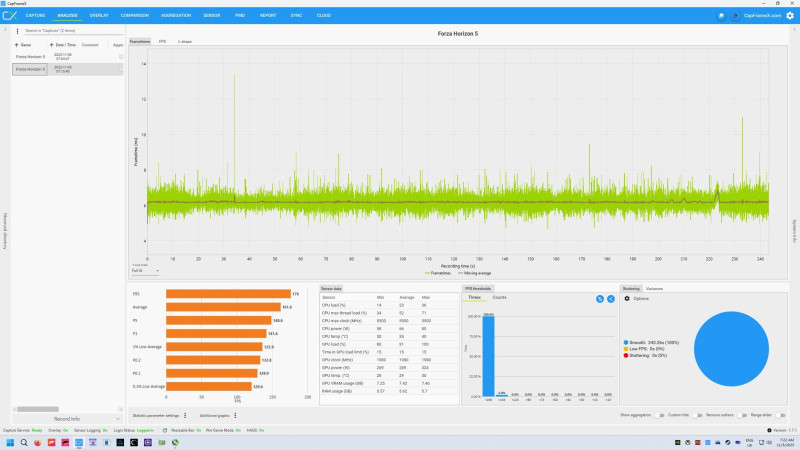Select the Times tab in FPS thresholds

tap(474, 297)
